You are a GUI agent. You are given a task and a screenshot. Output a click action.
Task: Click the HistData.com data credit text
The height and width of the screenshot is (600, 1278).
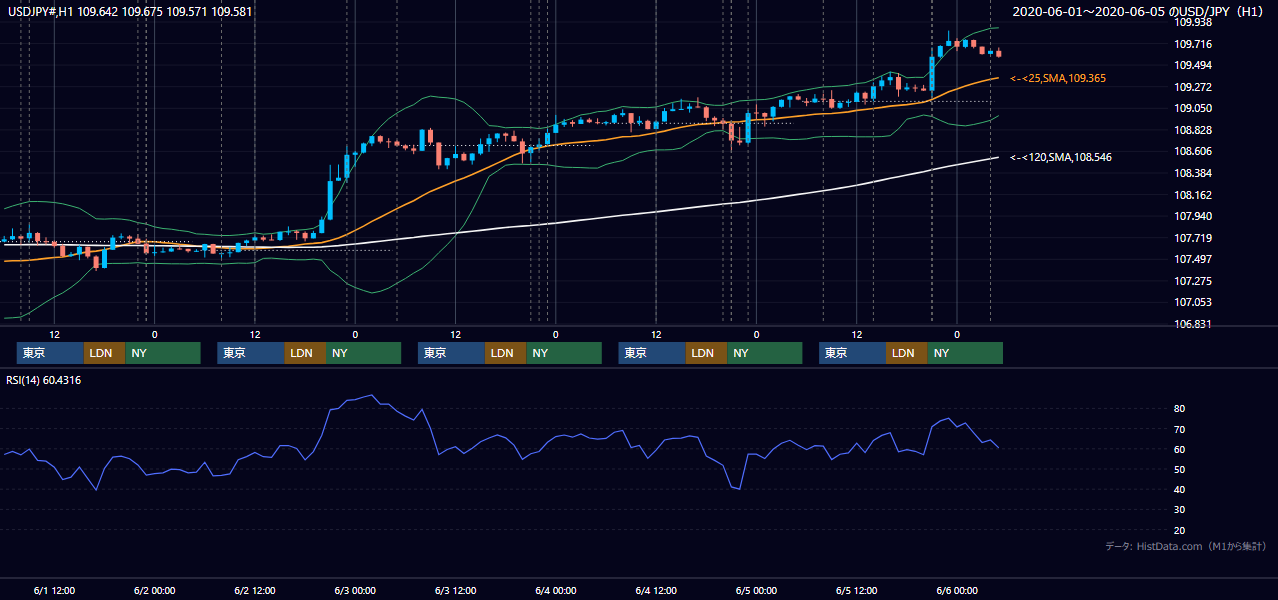tap(1186, 546)
